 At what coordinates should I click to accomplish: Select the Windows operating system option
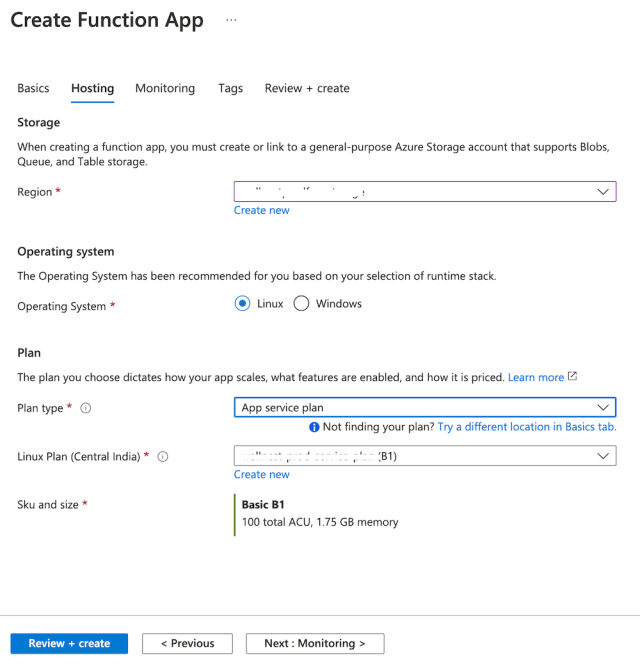pyautogui.click(x=301, y=304)
